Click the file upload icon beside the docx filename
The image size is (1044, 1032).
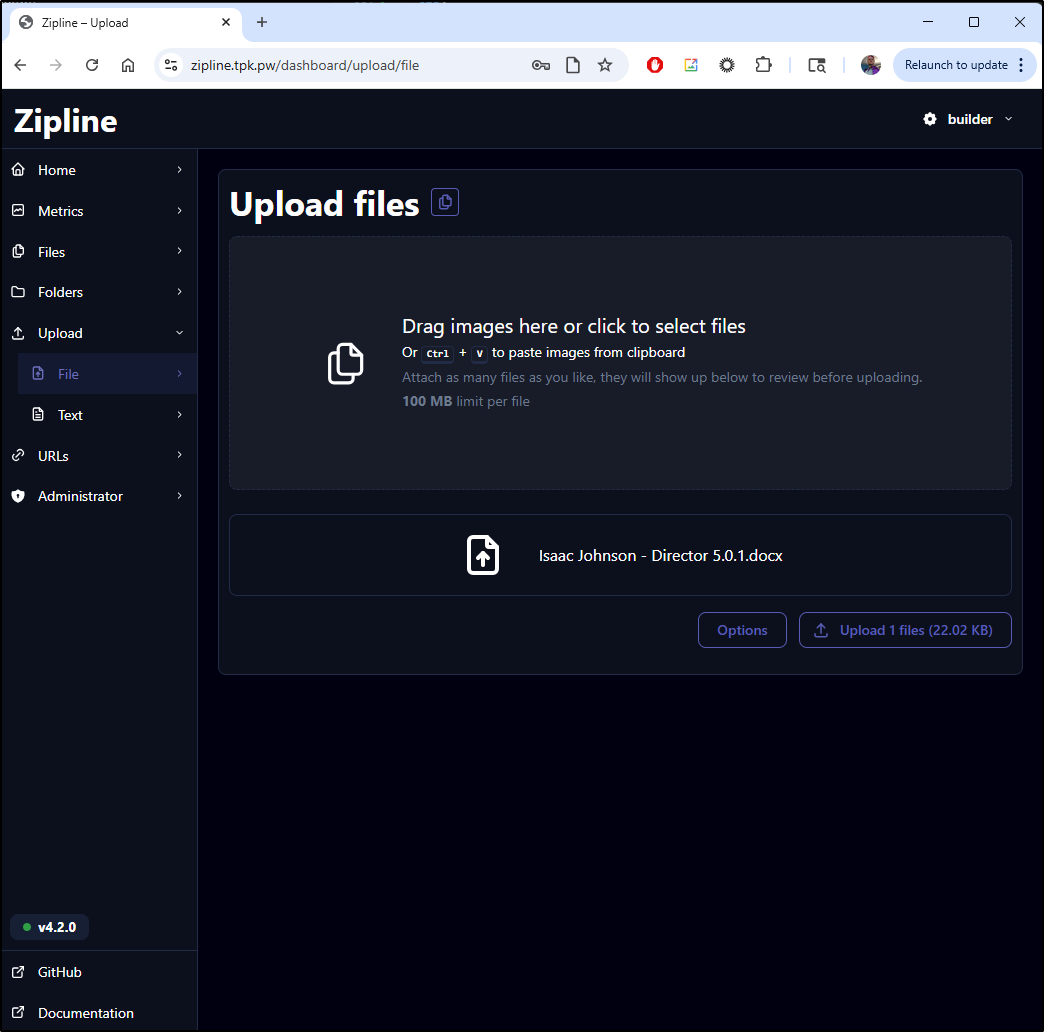(x=483, y=555)
